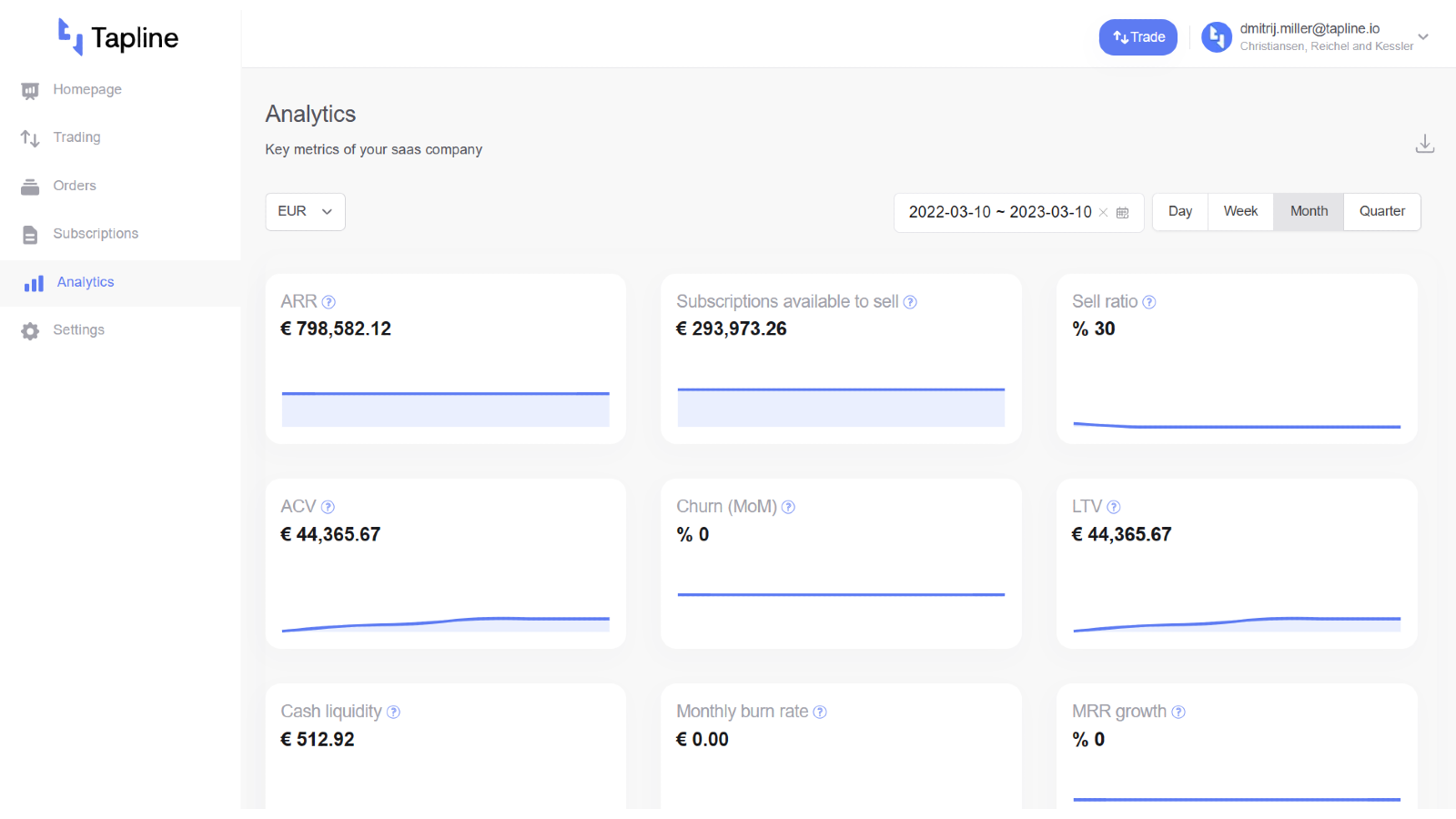The width and height of the screenshot is (1456, 819).
Task: Click the download analytics report icon
Action: point(1424,144)
